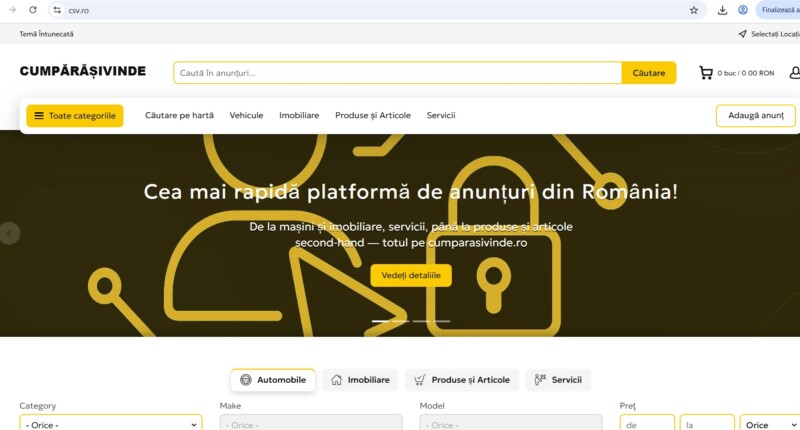Click the site information icon in address bar
The height and width of the screenshot is (430, 800).
pos(57,10)
